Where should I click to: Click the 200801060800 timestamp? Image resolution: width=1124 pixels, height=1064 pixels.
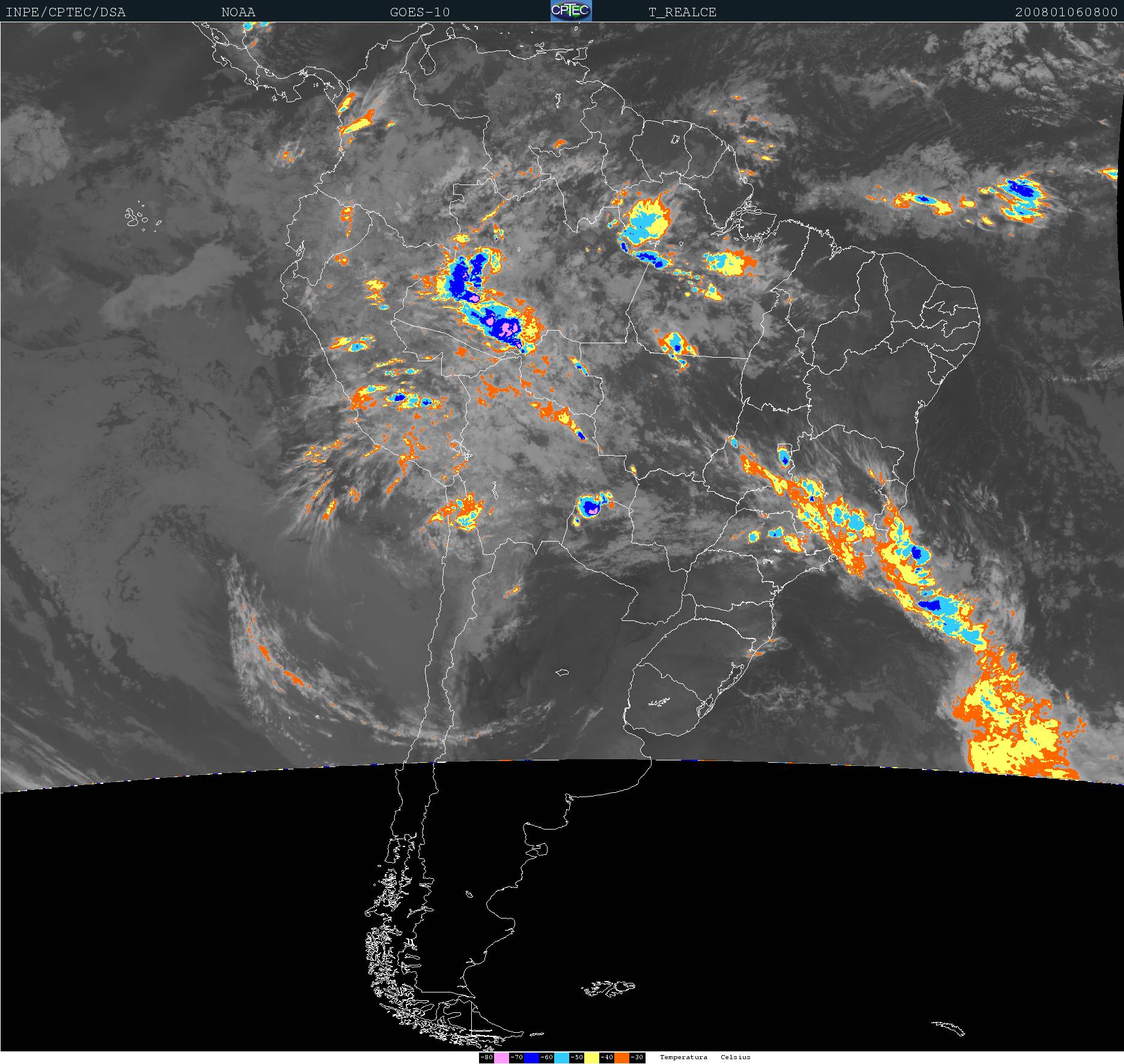click(x=1066, y=12)
